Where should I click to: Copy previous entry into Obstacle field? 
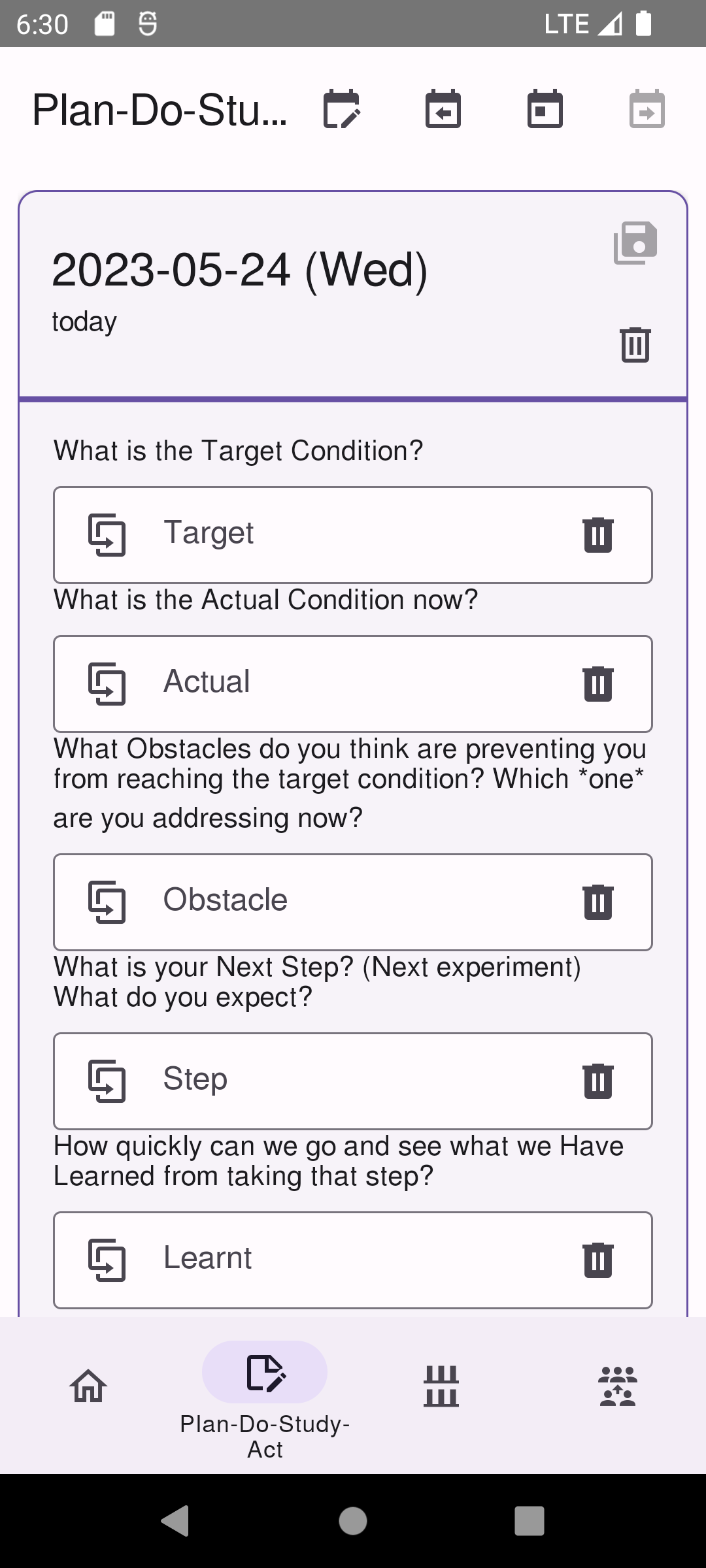107,902
